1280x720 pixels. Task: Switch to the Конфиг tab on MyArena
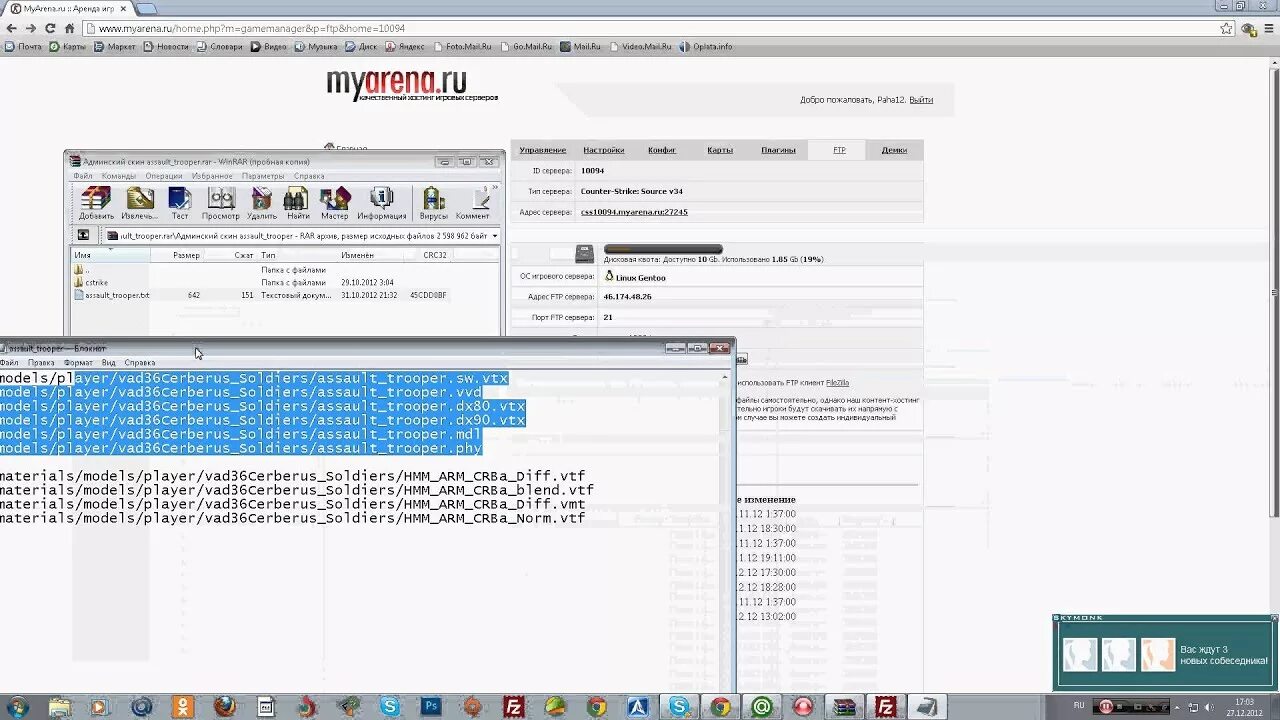(x=662, y=150)
